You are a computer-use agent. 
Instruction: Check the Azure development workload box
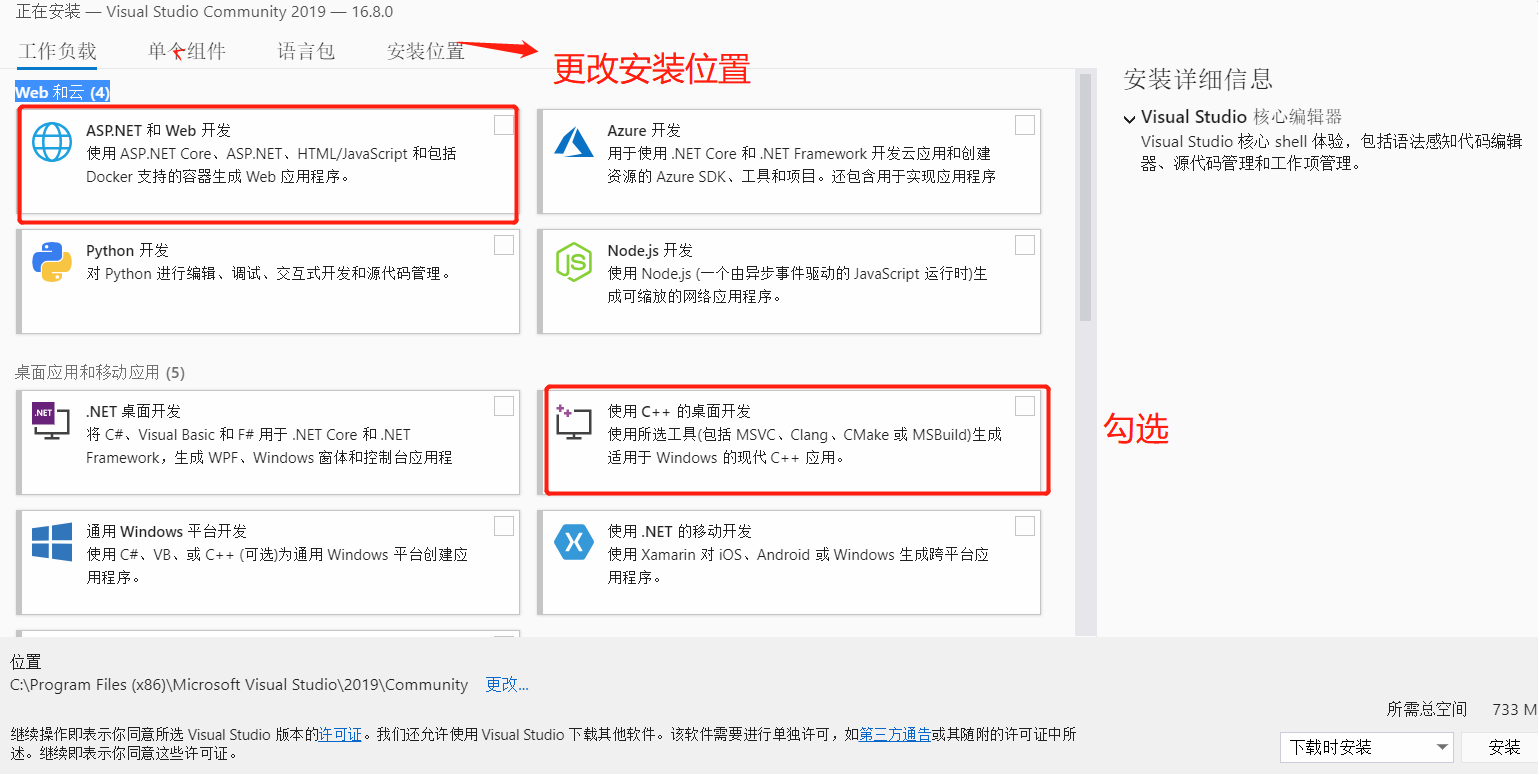tap(1025, 125)
